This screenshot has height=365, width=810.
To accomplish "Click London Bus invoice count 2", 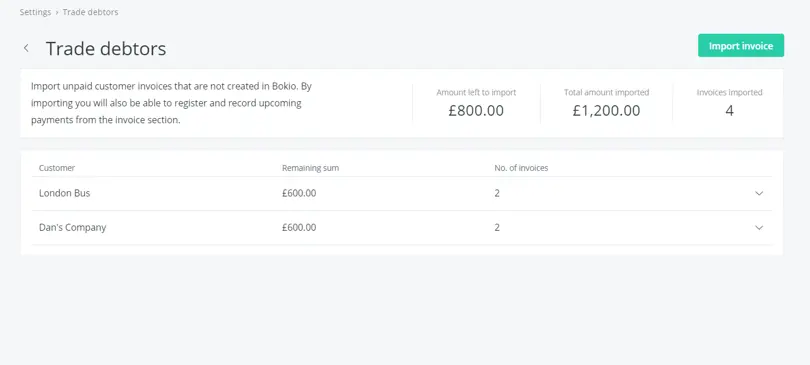I will tap(497, 193).
